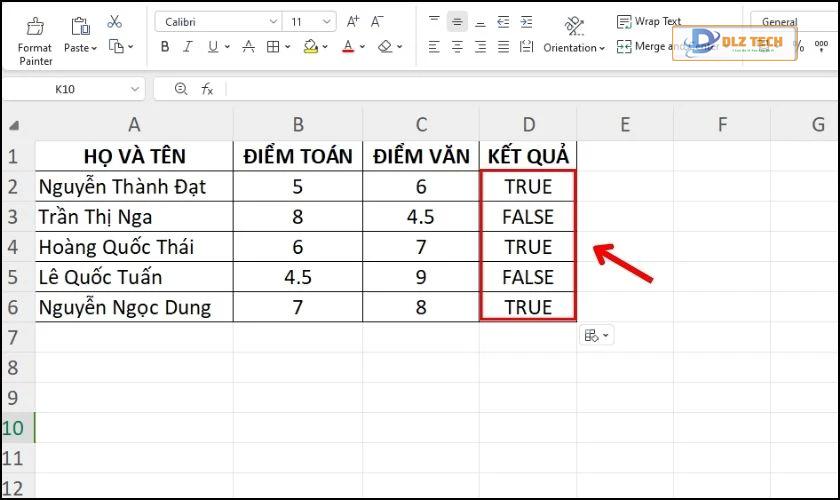Screen dimensions: 840x500
Task: Cut the selection with the scissors icon
Action: [x=114, y=22]
